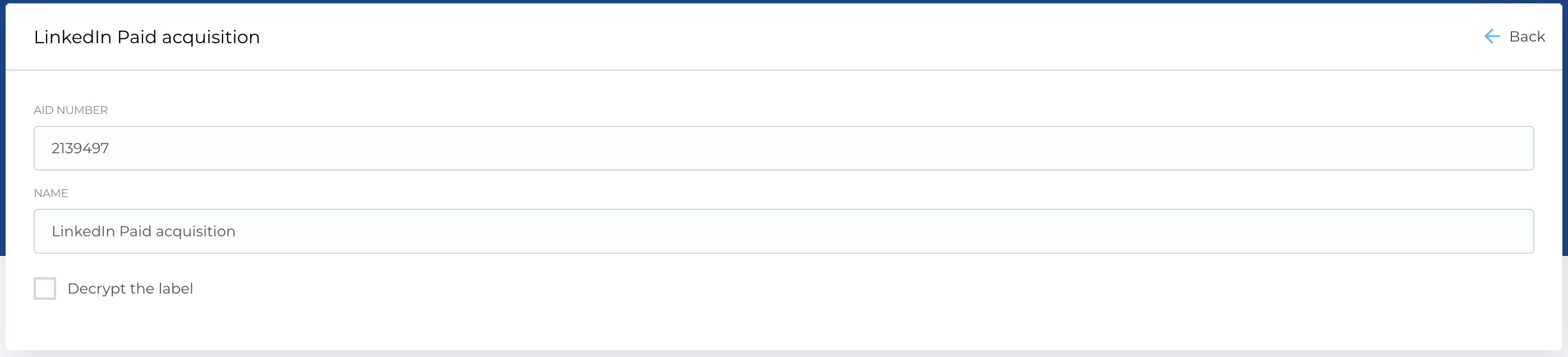Click the value 2139497 in the AID field
1568x357 pixels.
point(80,148)
